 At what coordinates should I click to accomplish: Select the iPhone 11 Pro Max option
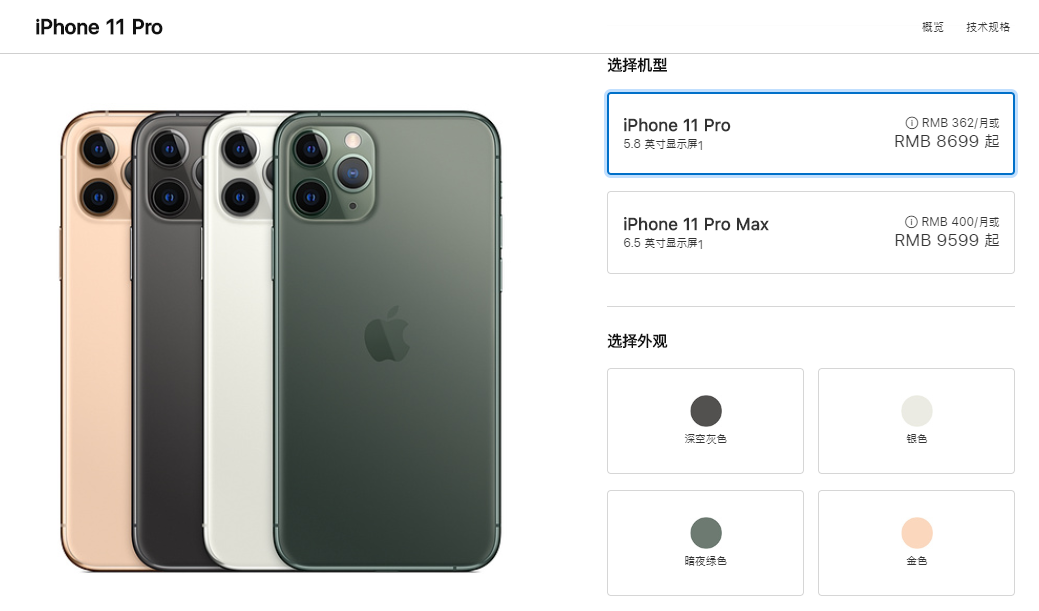[810, 233]
